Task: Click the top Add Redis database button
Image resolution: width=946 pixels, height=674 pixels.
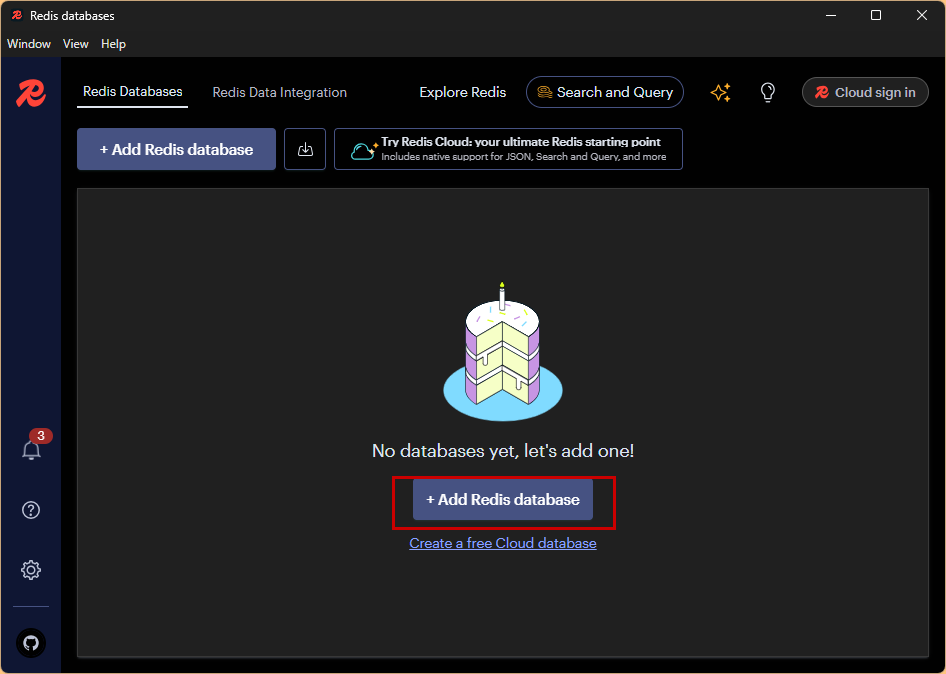Action: [176, 149]
